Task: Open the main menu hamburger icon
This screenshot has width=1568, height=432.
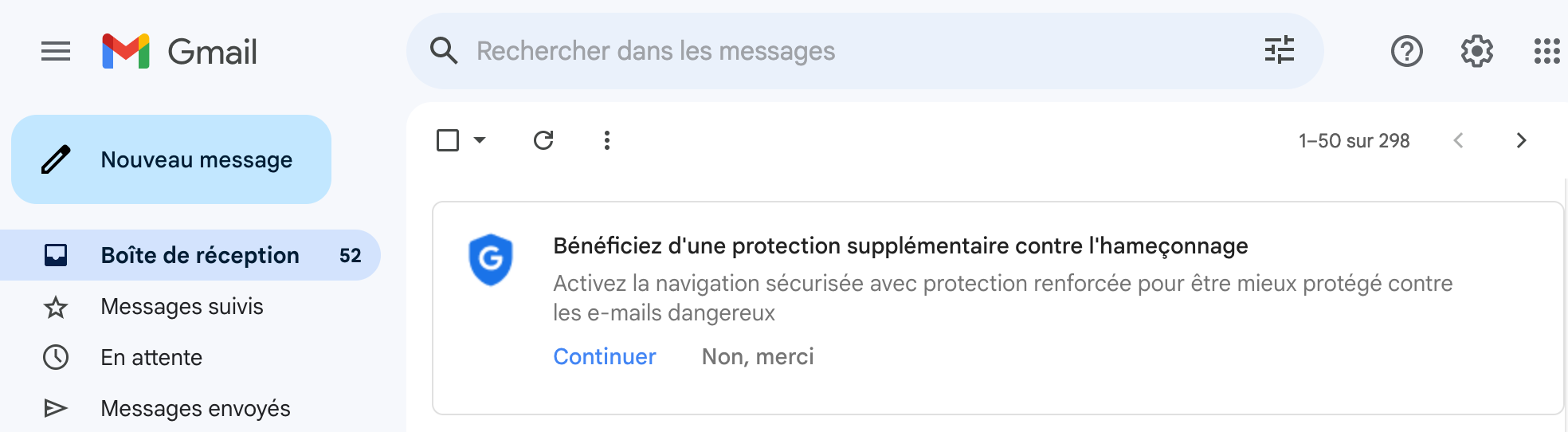Action: [x=56, y=52]
